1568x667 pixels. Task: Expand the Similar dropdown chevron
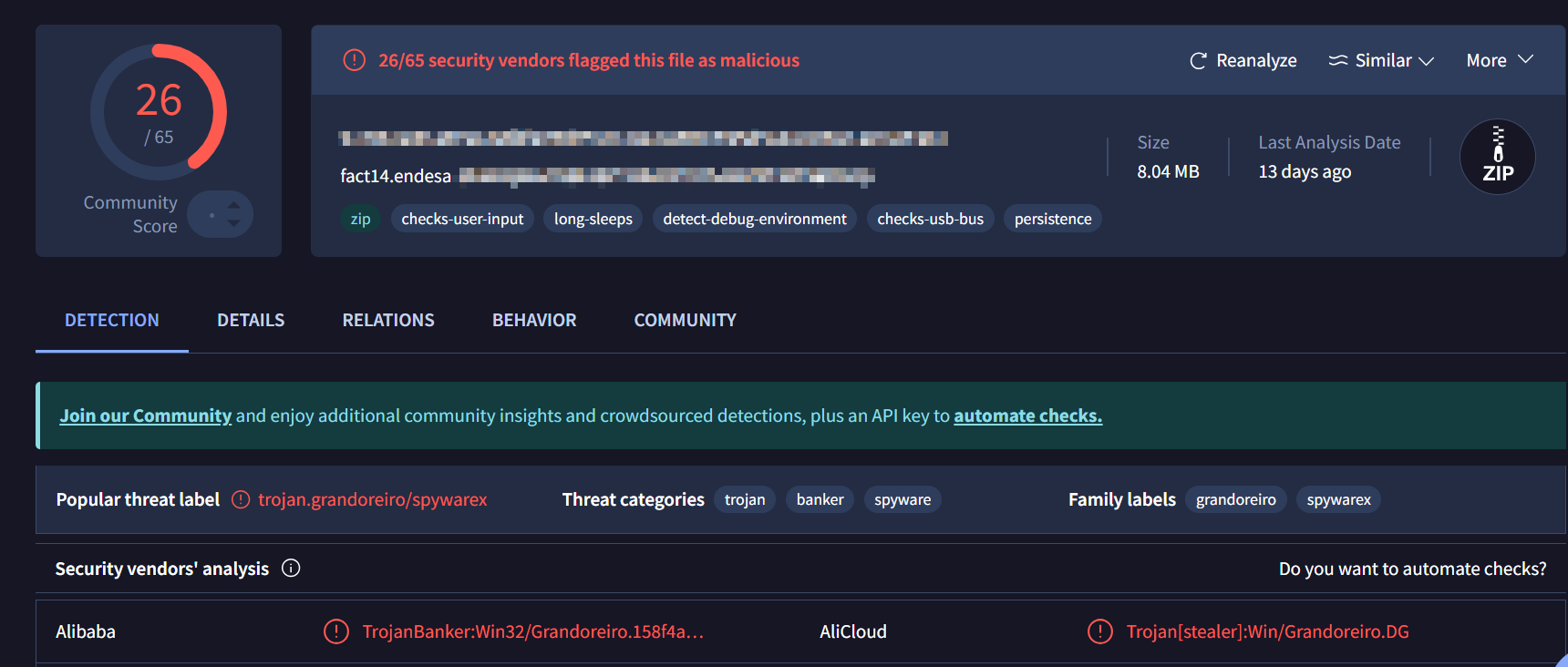1427,61
